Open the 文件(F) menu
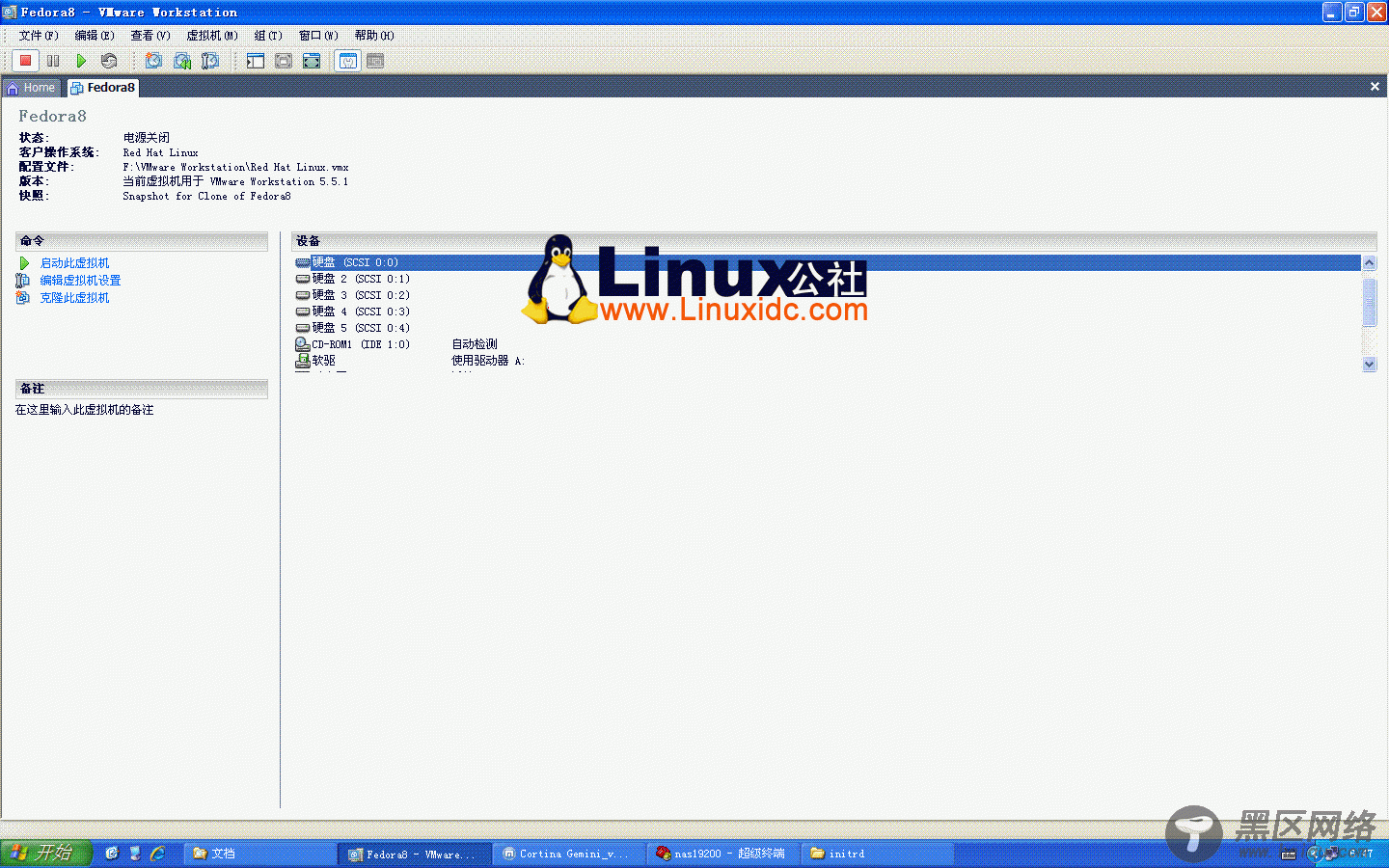This screenshot has width=1389, height=868. point(39,36)
